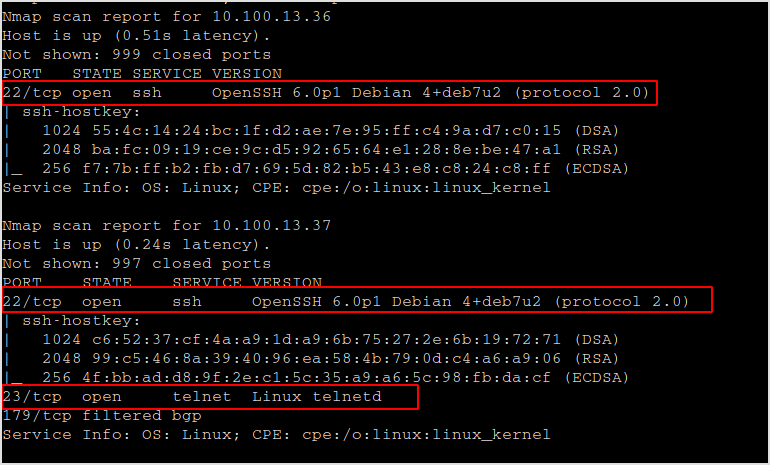Click the 10.100.13.37 scan report line

pos(166,226)
